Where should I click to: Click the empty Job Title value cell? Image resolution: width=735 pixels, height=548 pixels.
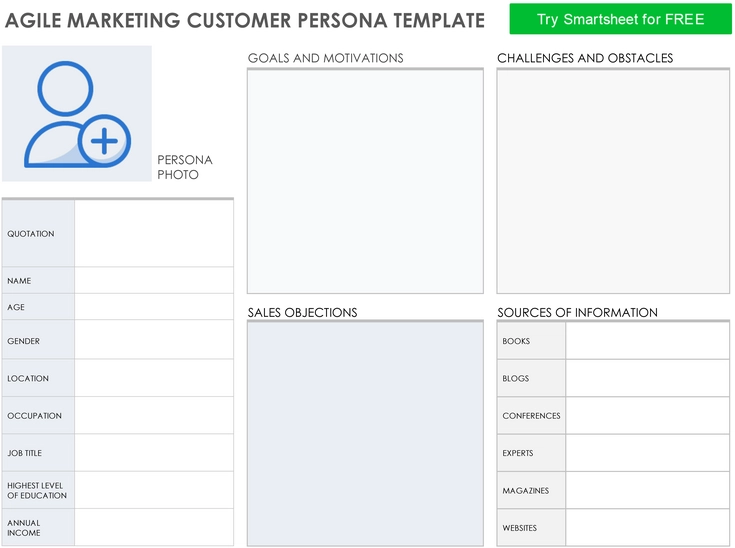[x=154, y=453]
